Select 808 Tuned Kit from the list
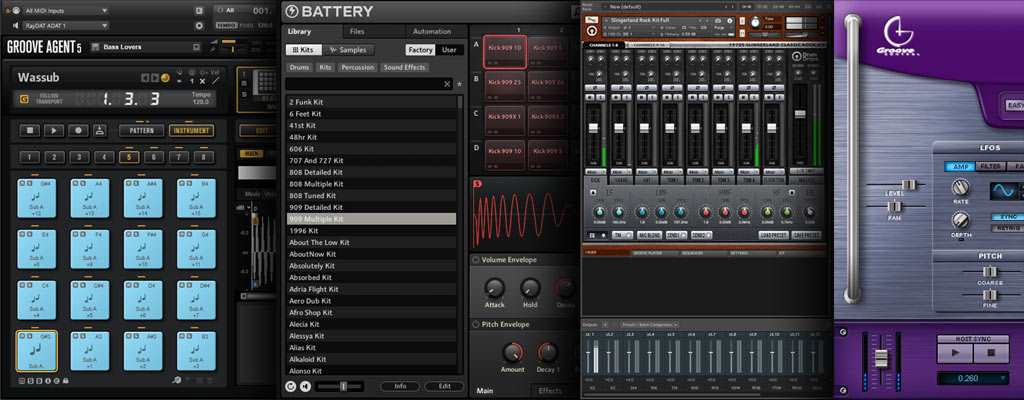 313,195
